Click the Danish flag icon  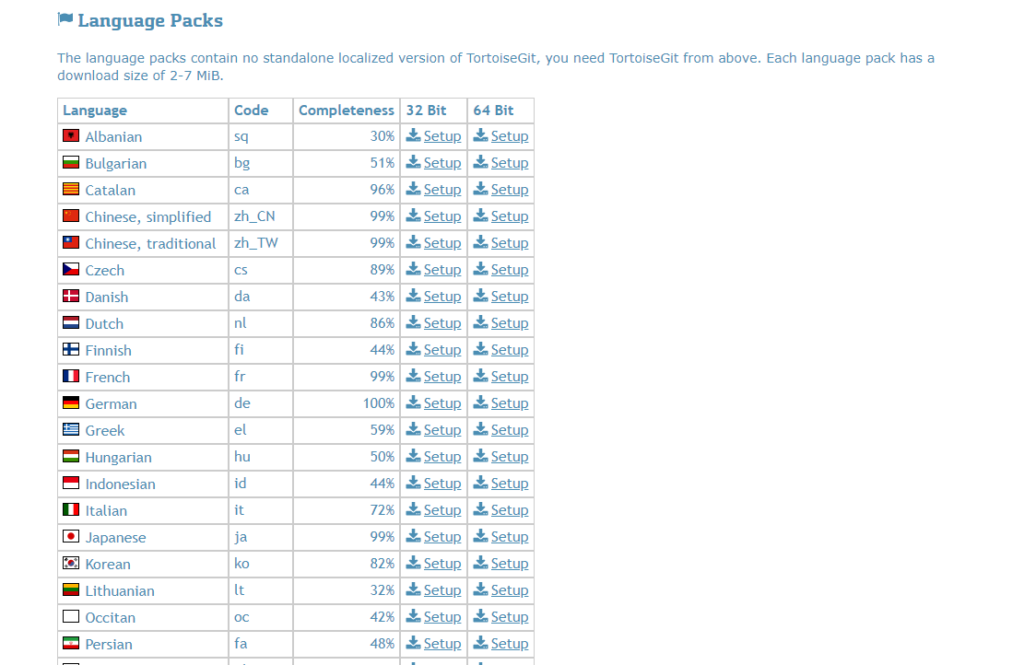[71, 296]
